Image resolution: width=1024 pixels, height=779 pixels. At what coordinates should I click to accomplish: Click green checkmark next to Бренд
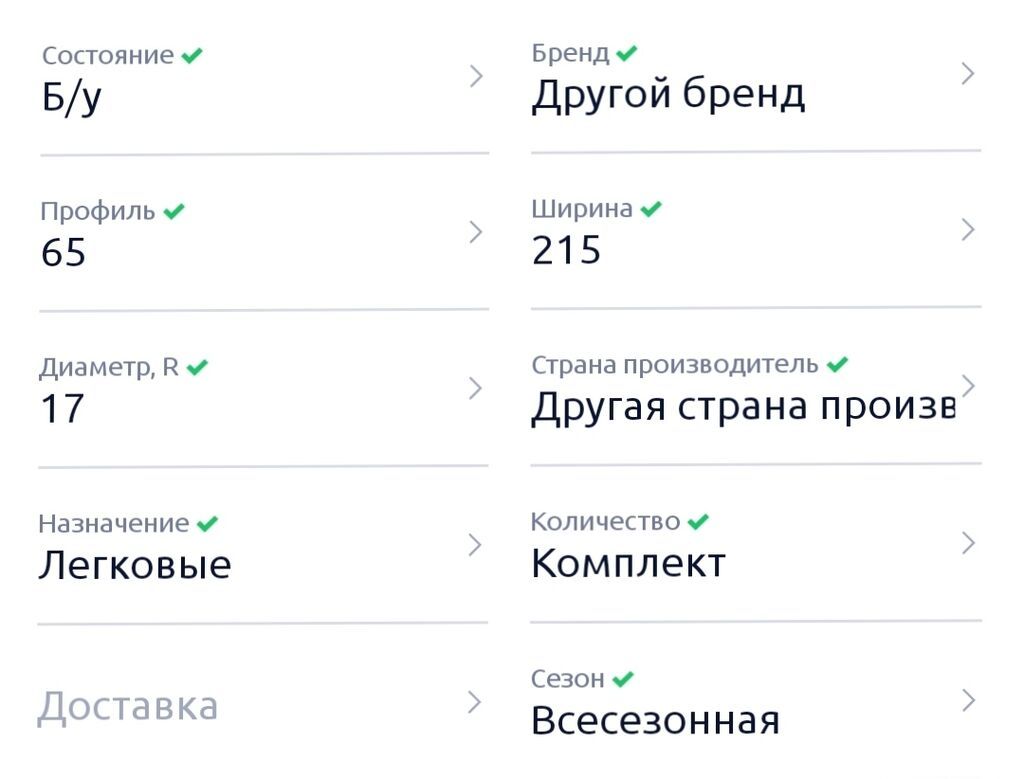[626, 53]
